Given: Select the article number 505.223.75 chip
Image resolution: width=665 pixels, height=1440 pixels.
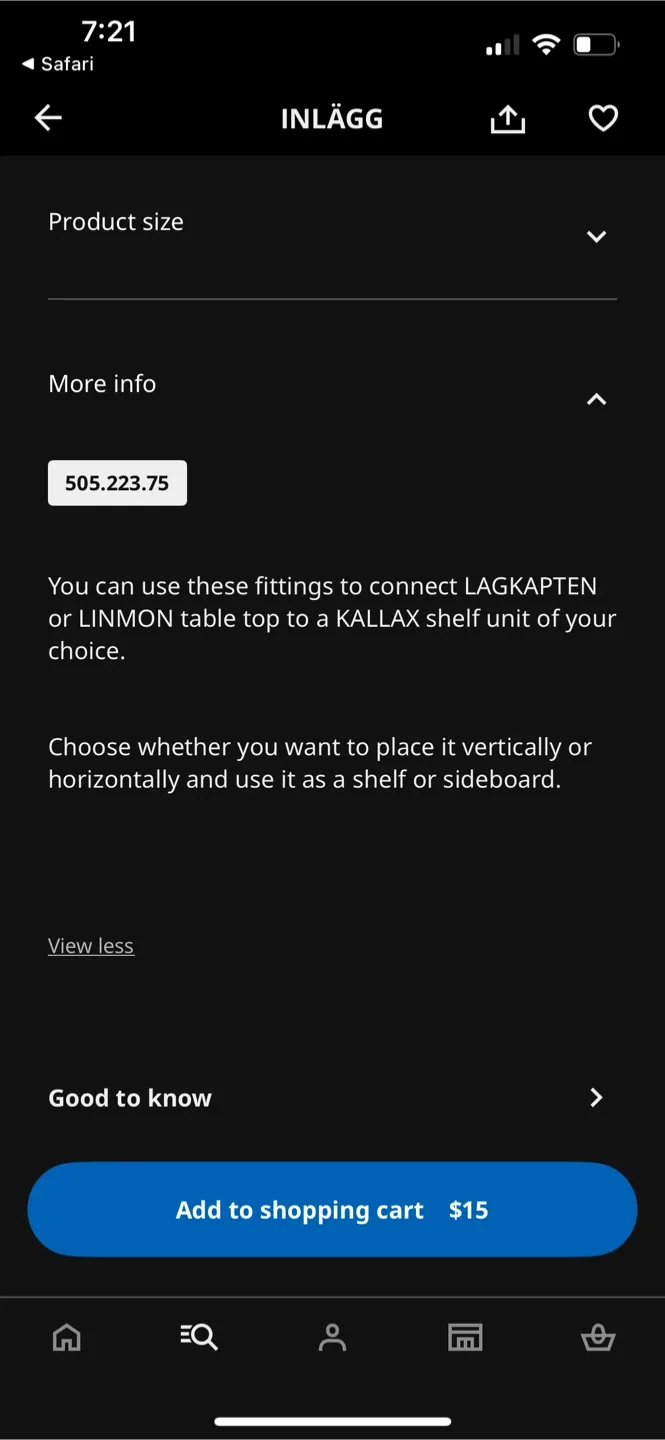Looking at the screenshot, I should [117, 482].
